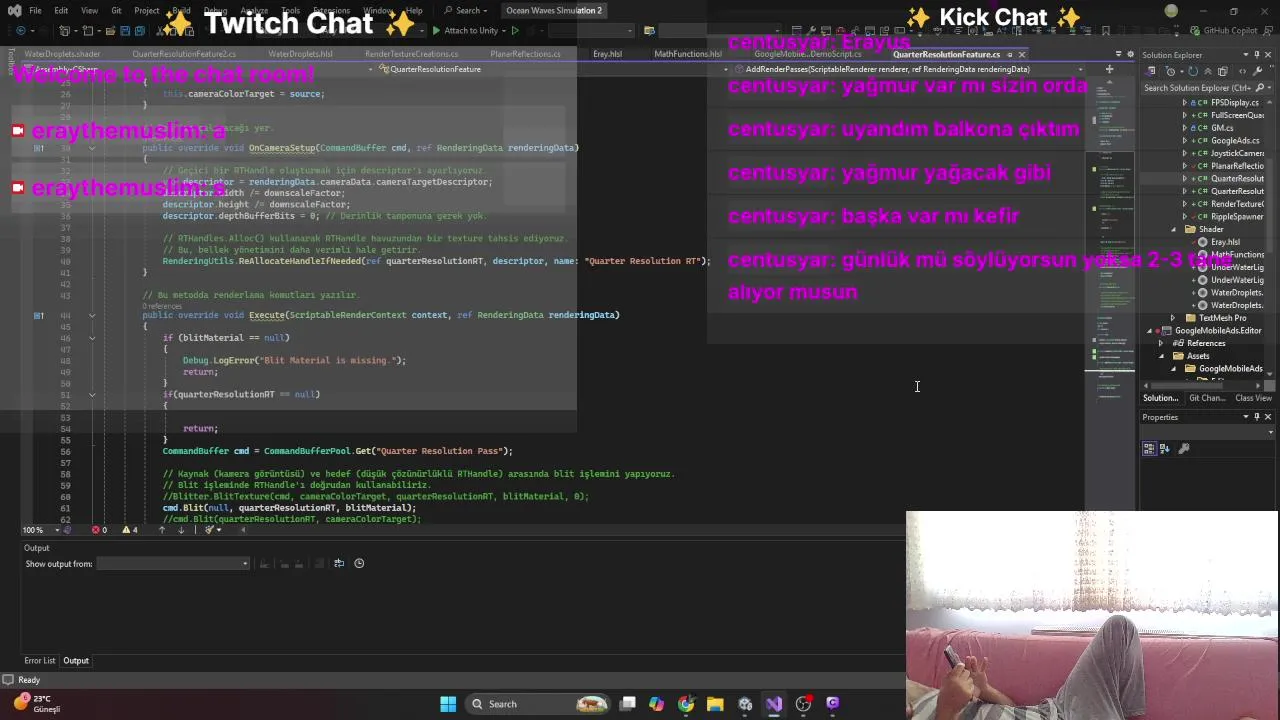
Task: Collapse the GoogleMobileAds.Editor project node
Action: tap(1149, 331)
